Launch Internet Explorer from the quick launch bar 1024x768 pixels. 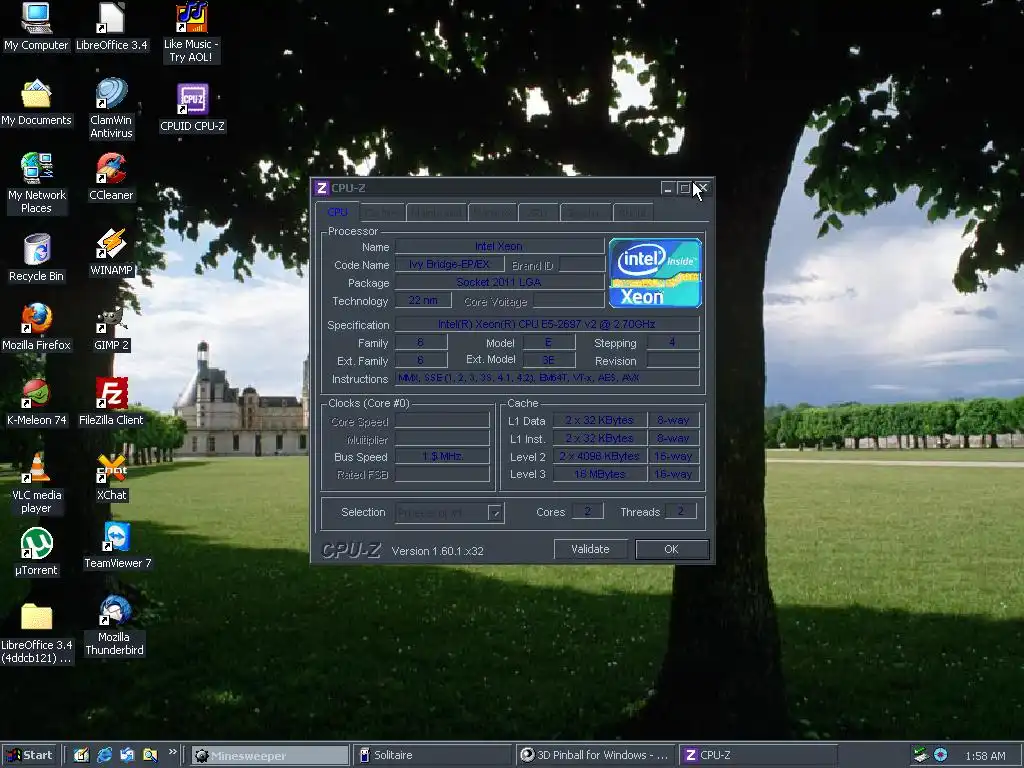[x=104, y=755]
